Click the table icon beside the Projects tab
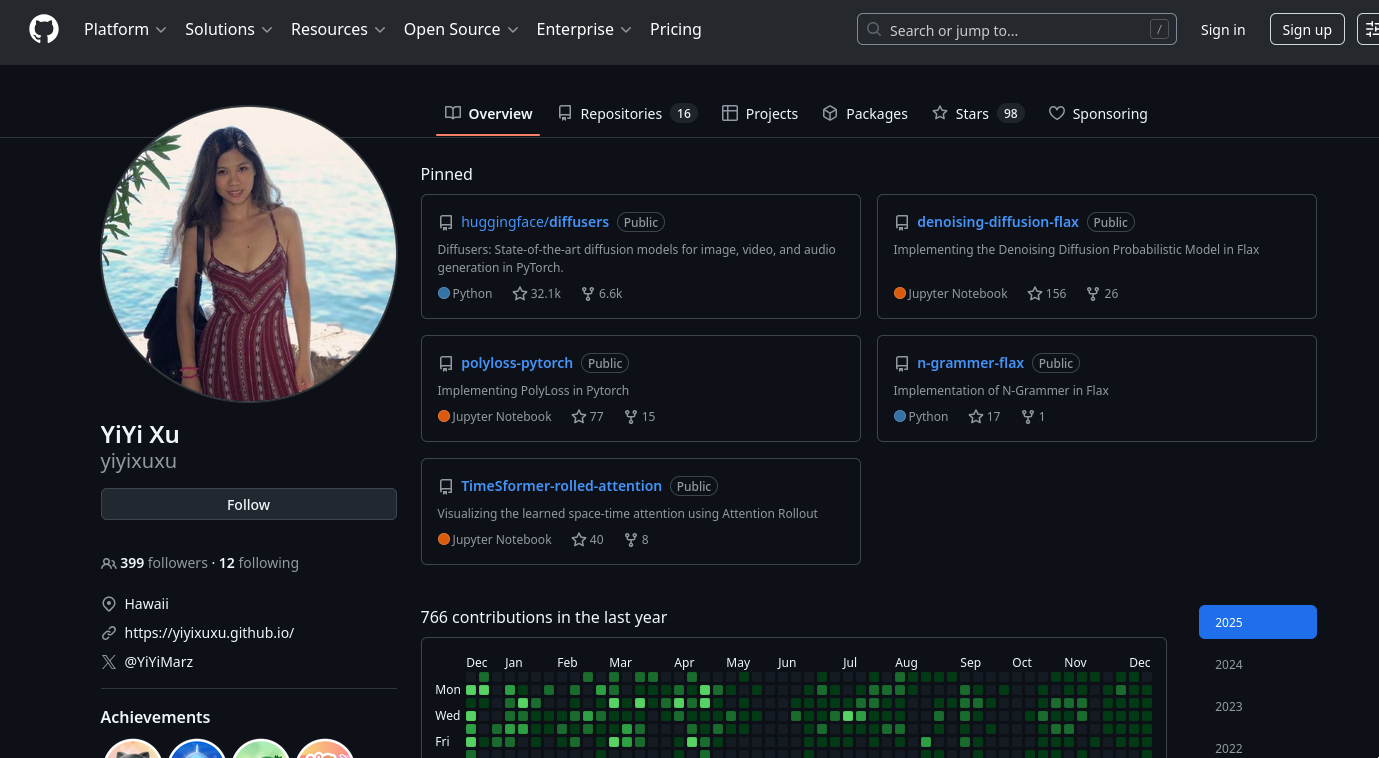This screenshot has width=1379, height=758. coord(730,113)
